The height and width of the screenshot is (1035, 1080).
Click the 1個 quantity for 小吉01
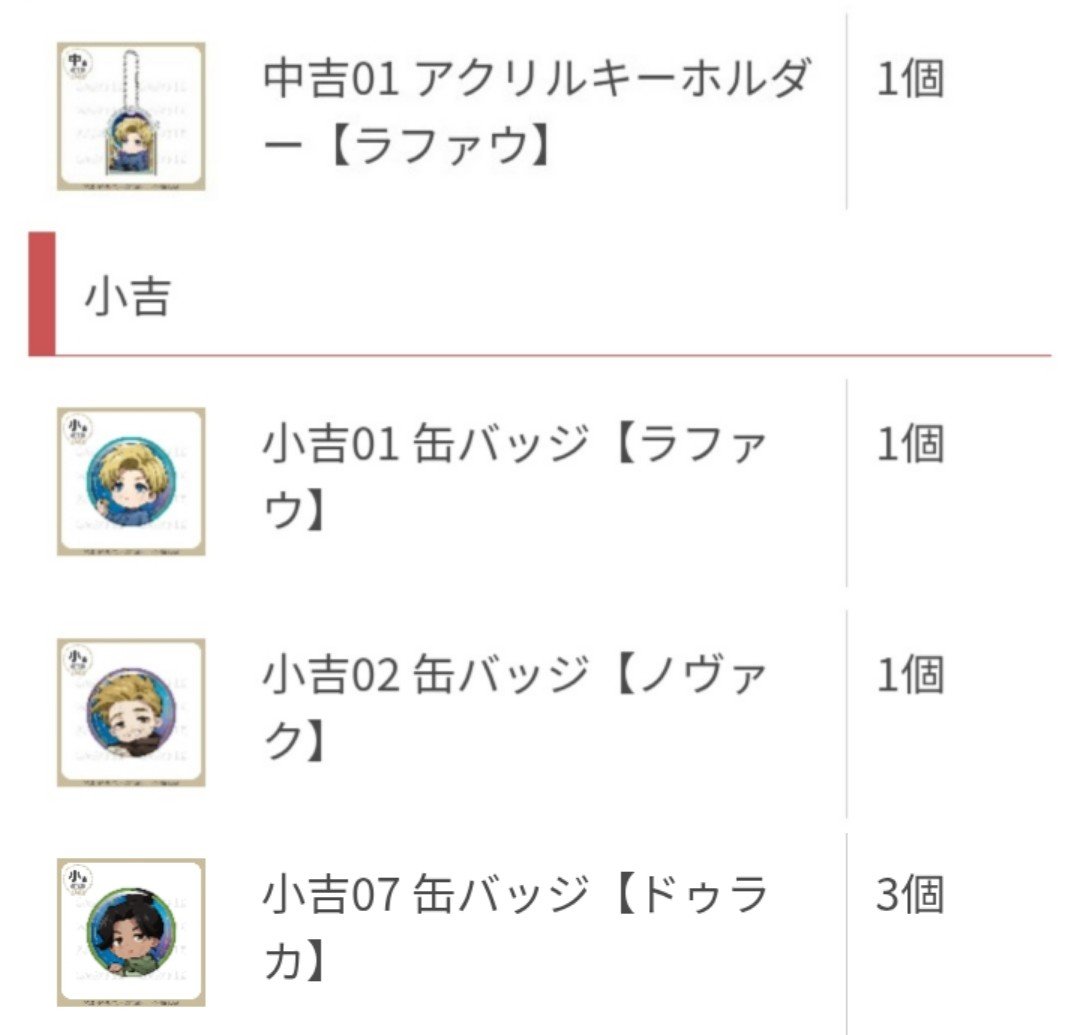tap(910, 443)
